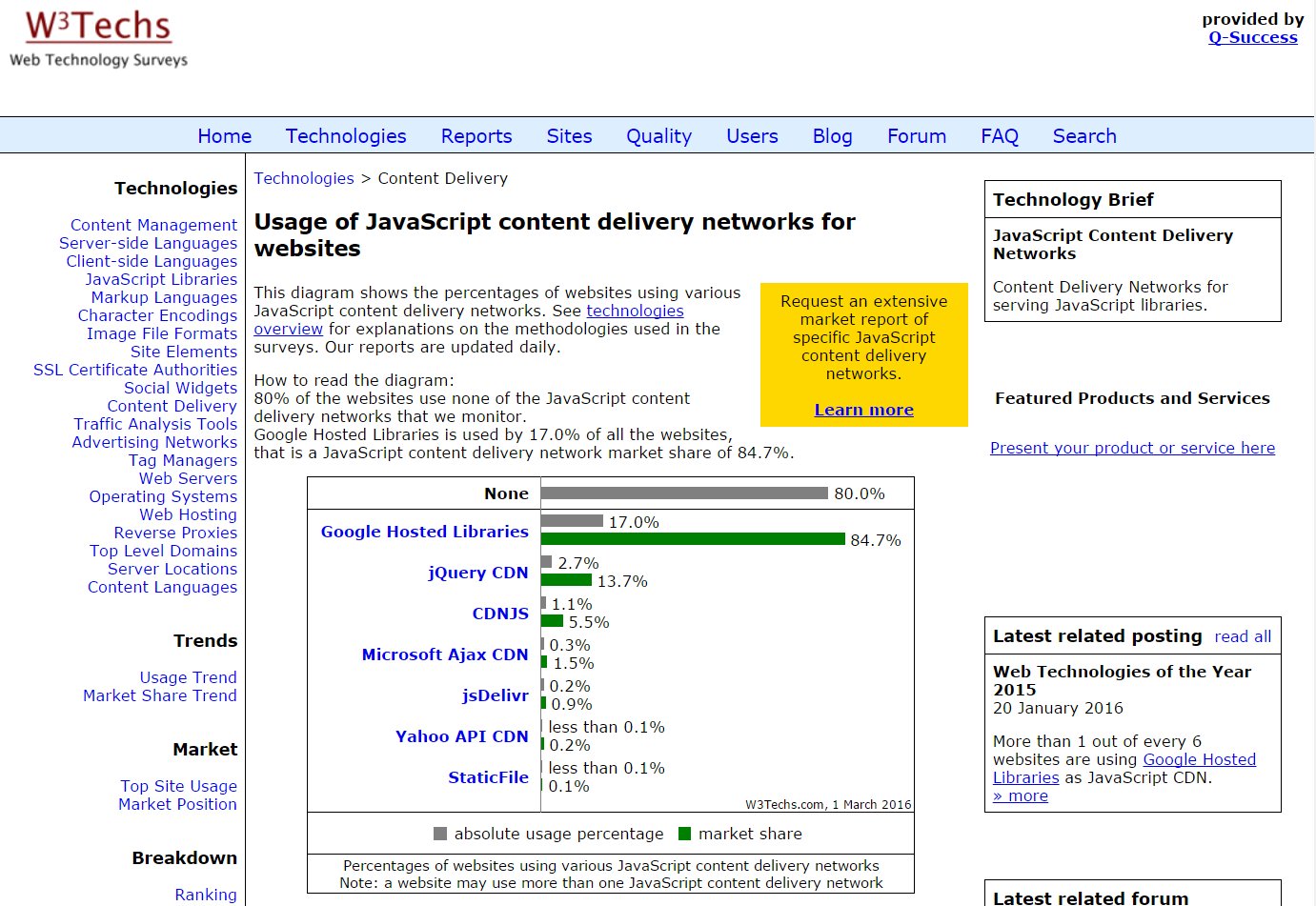
Task: Follow the Q-Success provider link
Action: click(1253, 37)
